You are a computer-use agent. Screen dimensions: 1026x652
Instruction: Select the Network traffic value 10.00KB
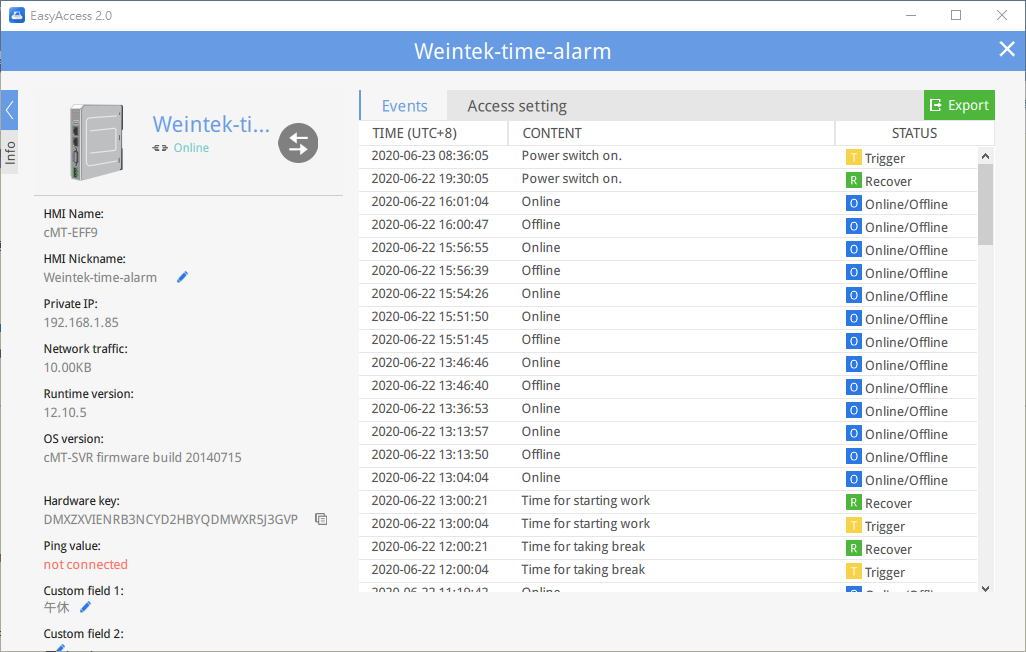tap(67, 368)
